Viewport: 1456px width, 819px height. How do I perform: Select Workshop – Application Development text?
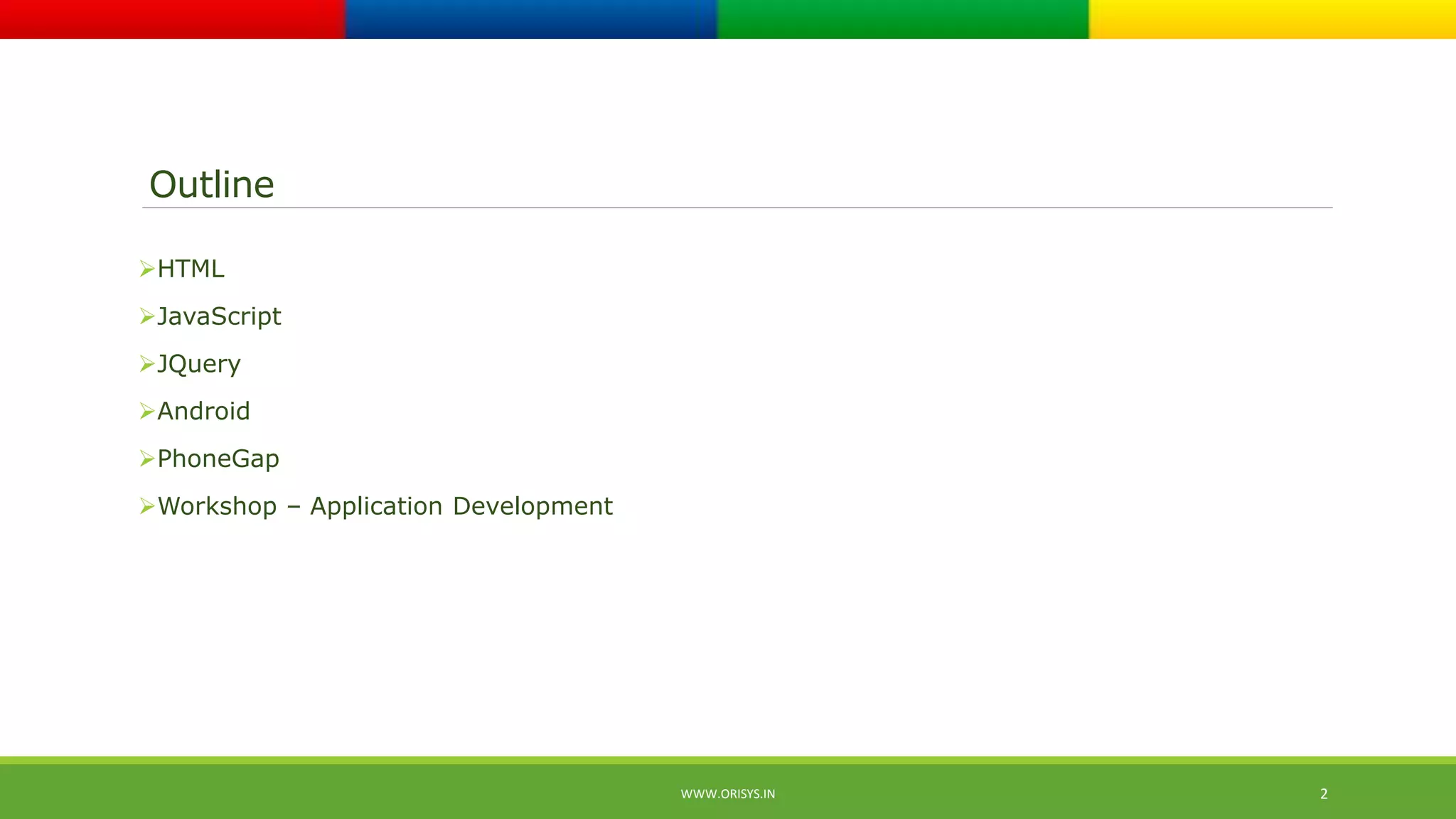(x=385, y=506)
